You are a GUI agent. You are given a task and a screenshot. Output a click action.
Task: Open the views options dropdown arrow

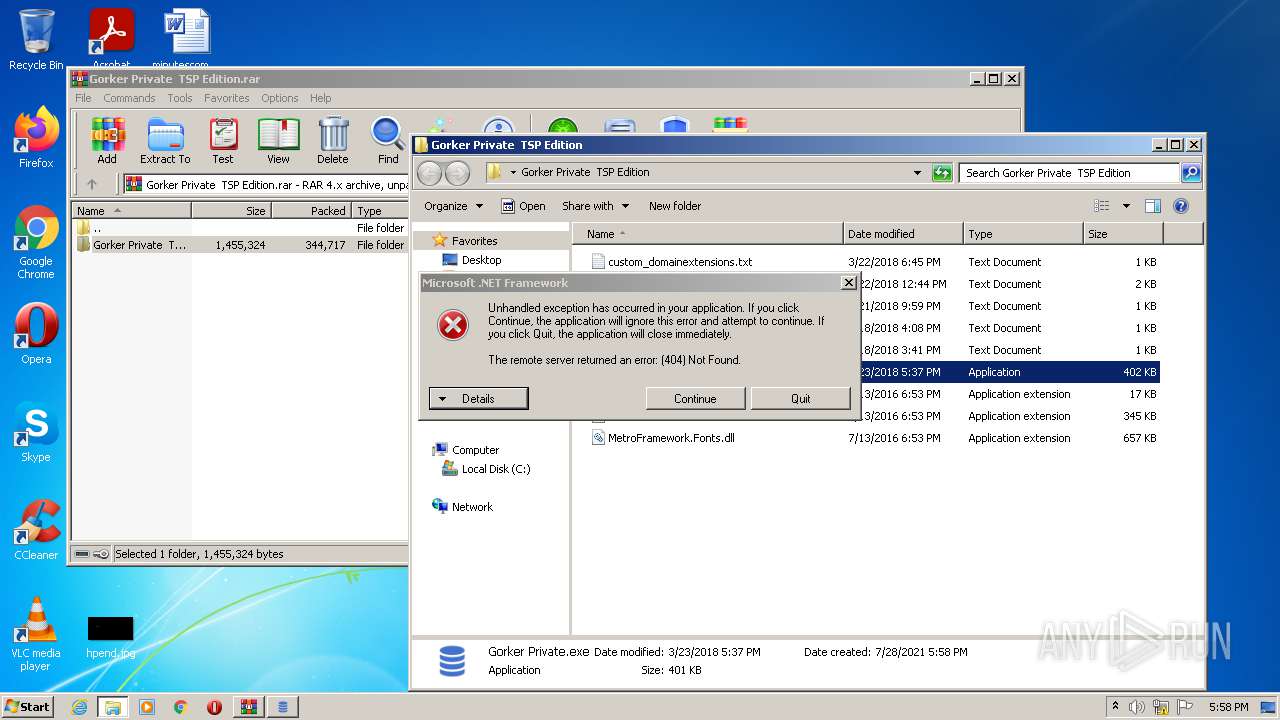click(1126, 206)
